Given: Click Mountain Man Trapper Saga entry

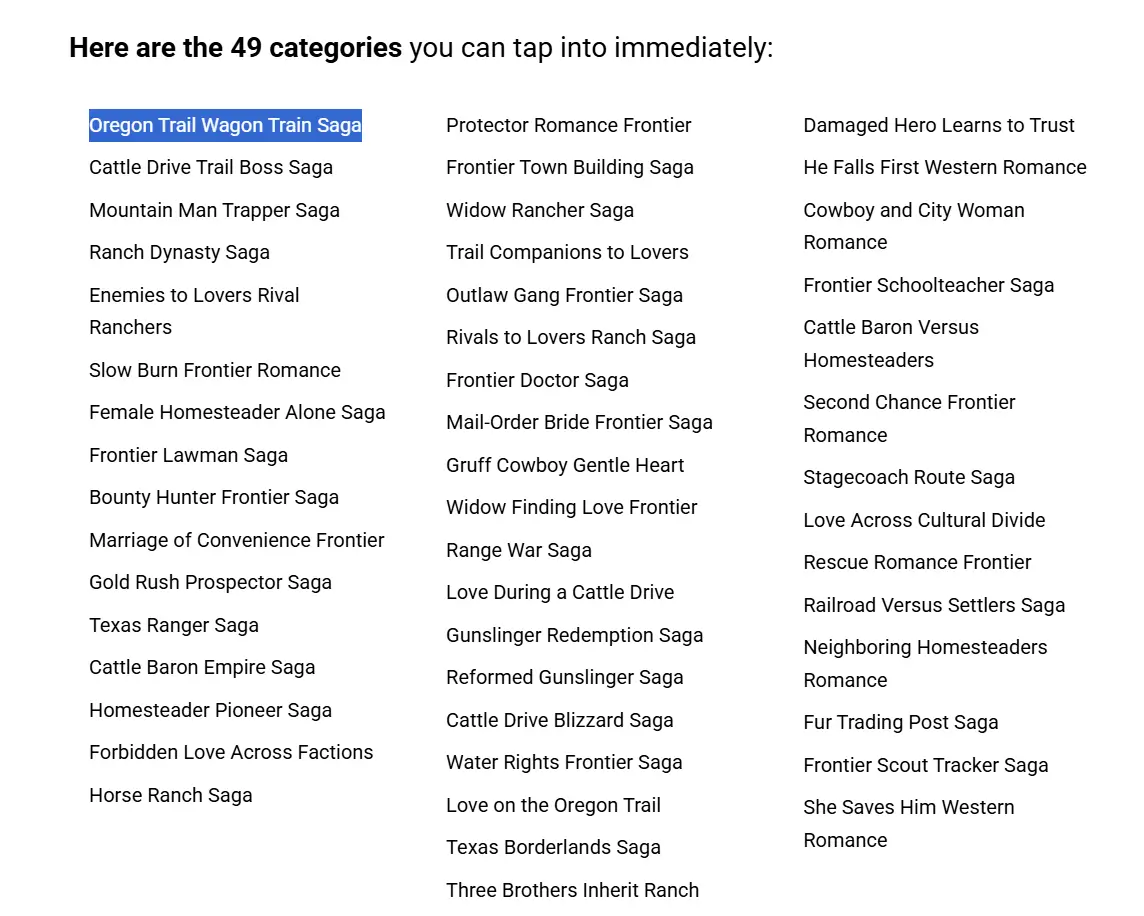Looking at the screenshot, I should click(x=214, y=210).
